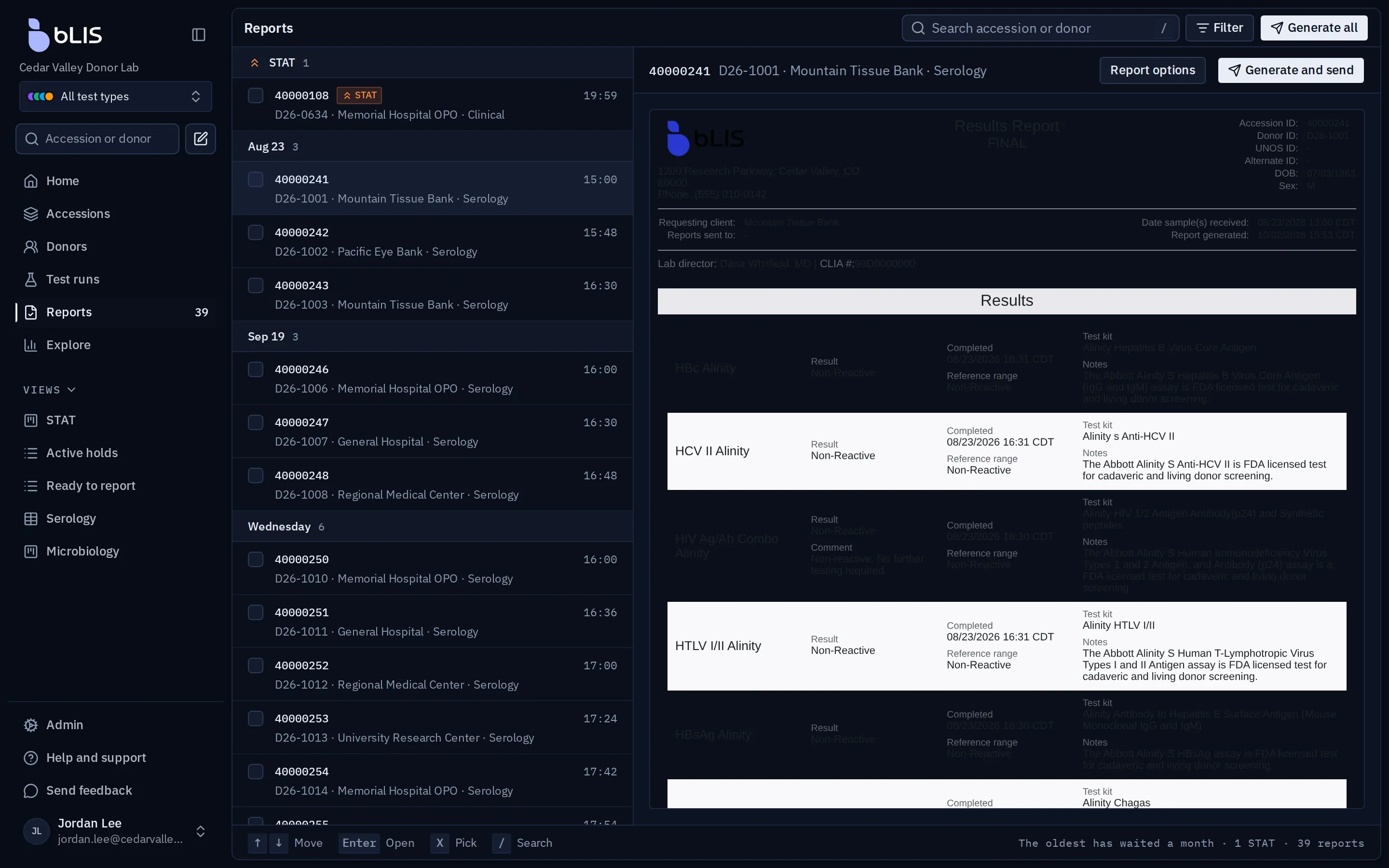The width and height of the screenshot is (1389, 868).
Task: Select checkbox for accession 40000250
Action: (x=256, y=559)
